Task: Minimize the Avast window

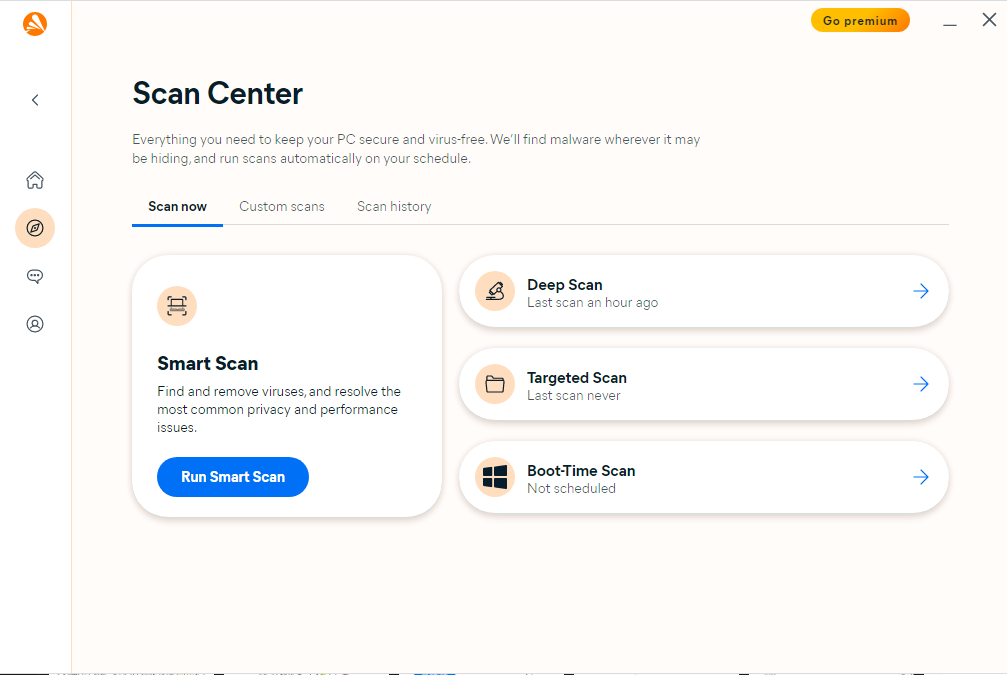Action: [950, 20]
